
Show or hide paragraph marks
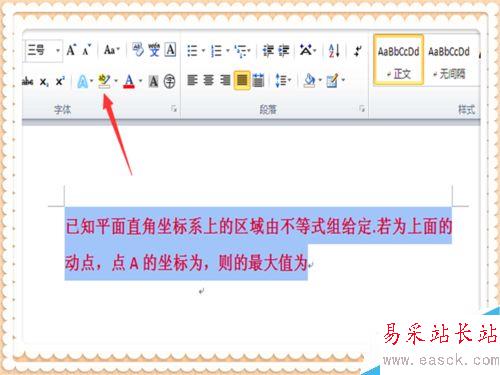(x=358, y=51)
